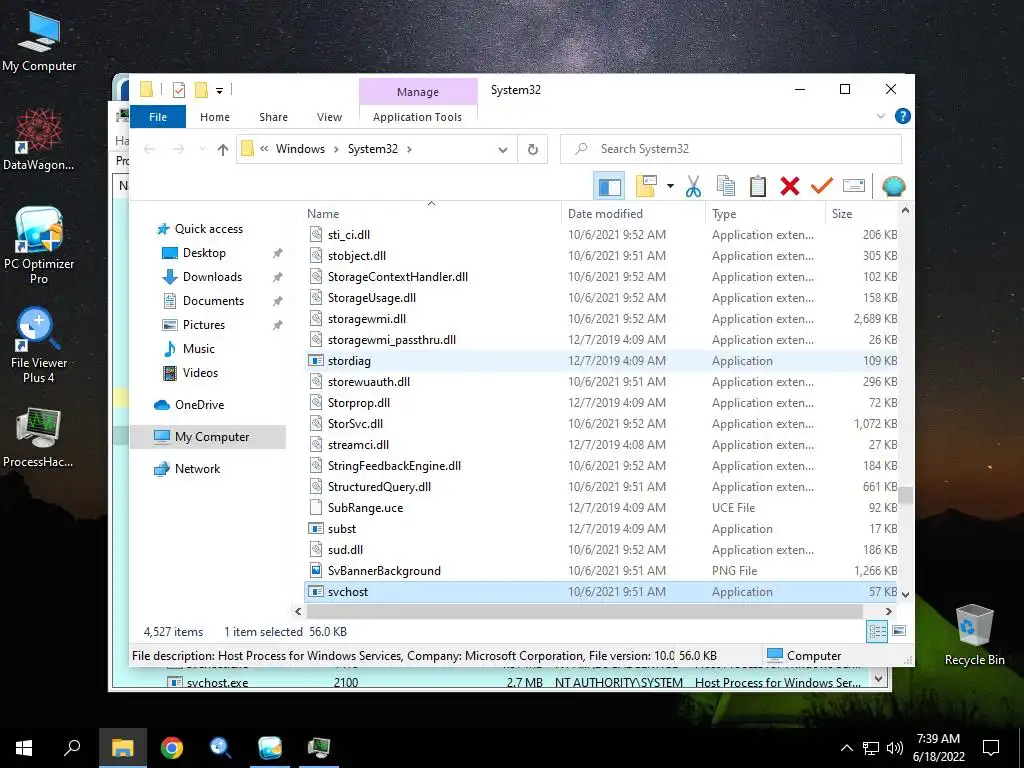Screen dimensions: 1024x768
Task: Select the SubRange.uce file
Action: (601, 507)
